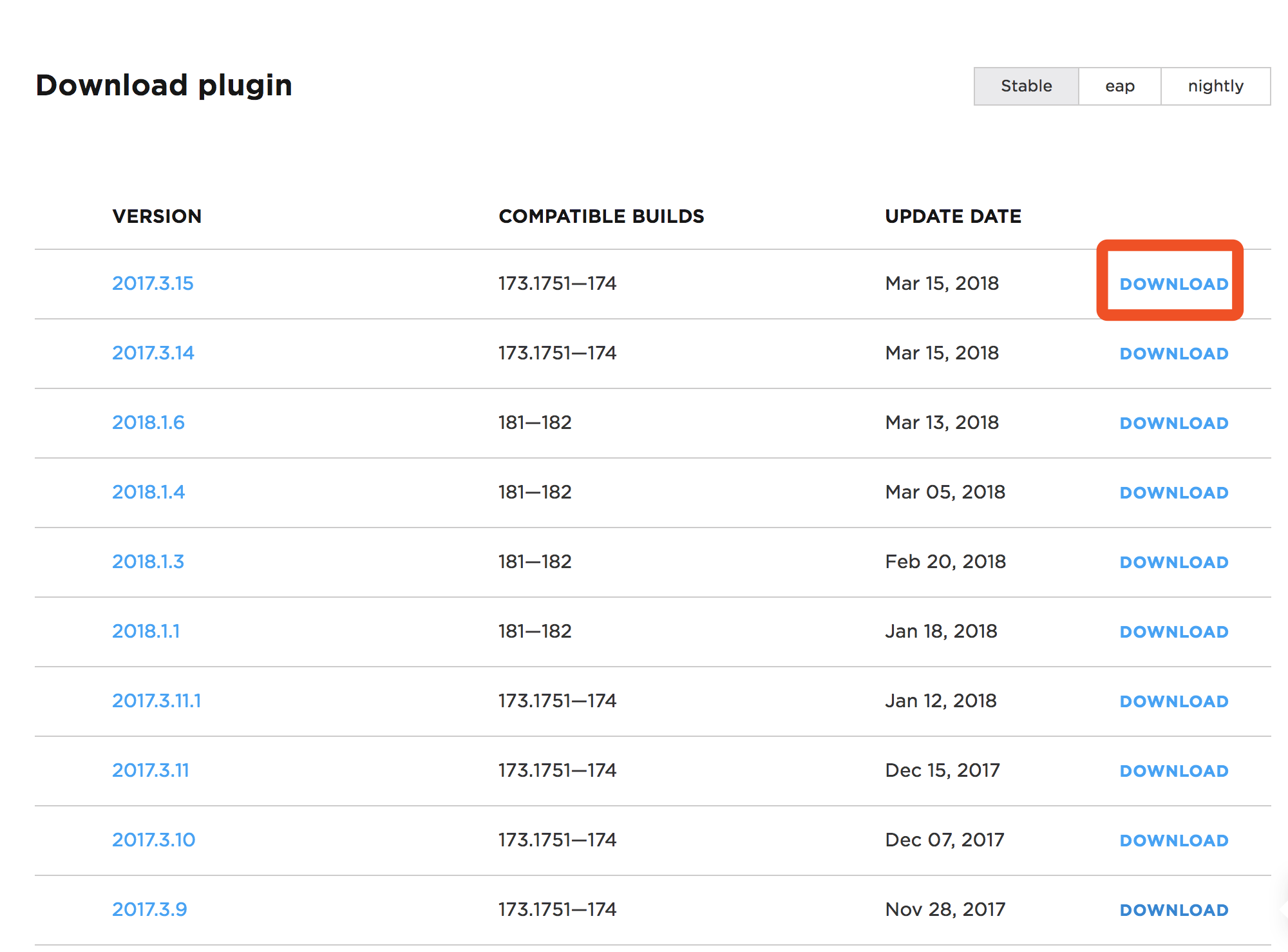The image size is (1288, 952).
Task: Select builds 173.1751—174 in the 2017.3.11.1 row
Action: click(x=558, y=701)
